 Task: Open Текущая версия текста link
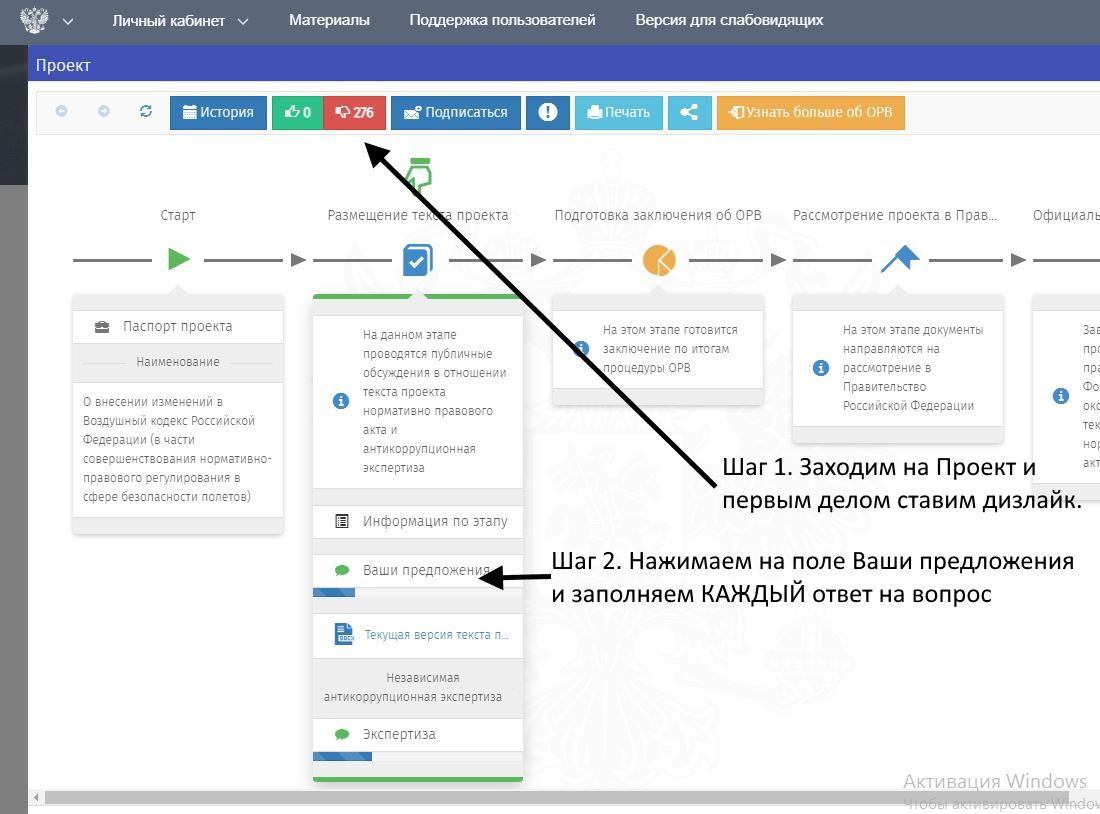pyautogui.click(x=436, y=634)
